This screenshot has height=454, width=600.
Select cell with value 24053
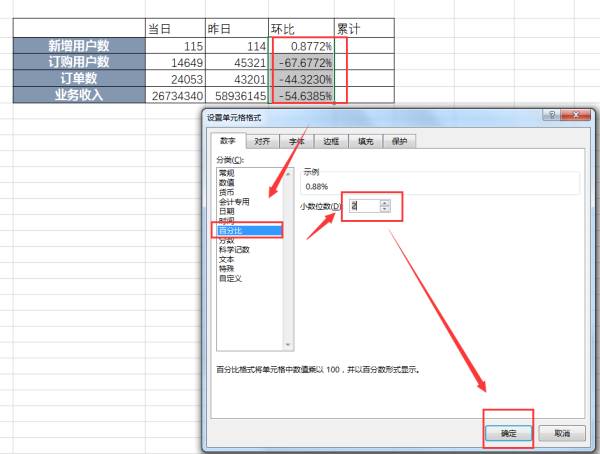point(175,78)
